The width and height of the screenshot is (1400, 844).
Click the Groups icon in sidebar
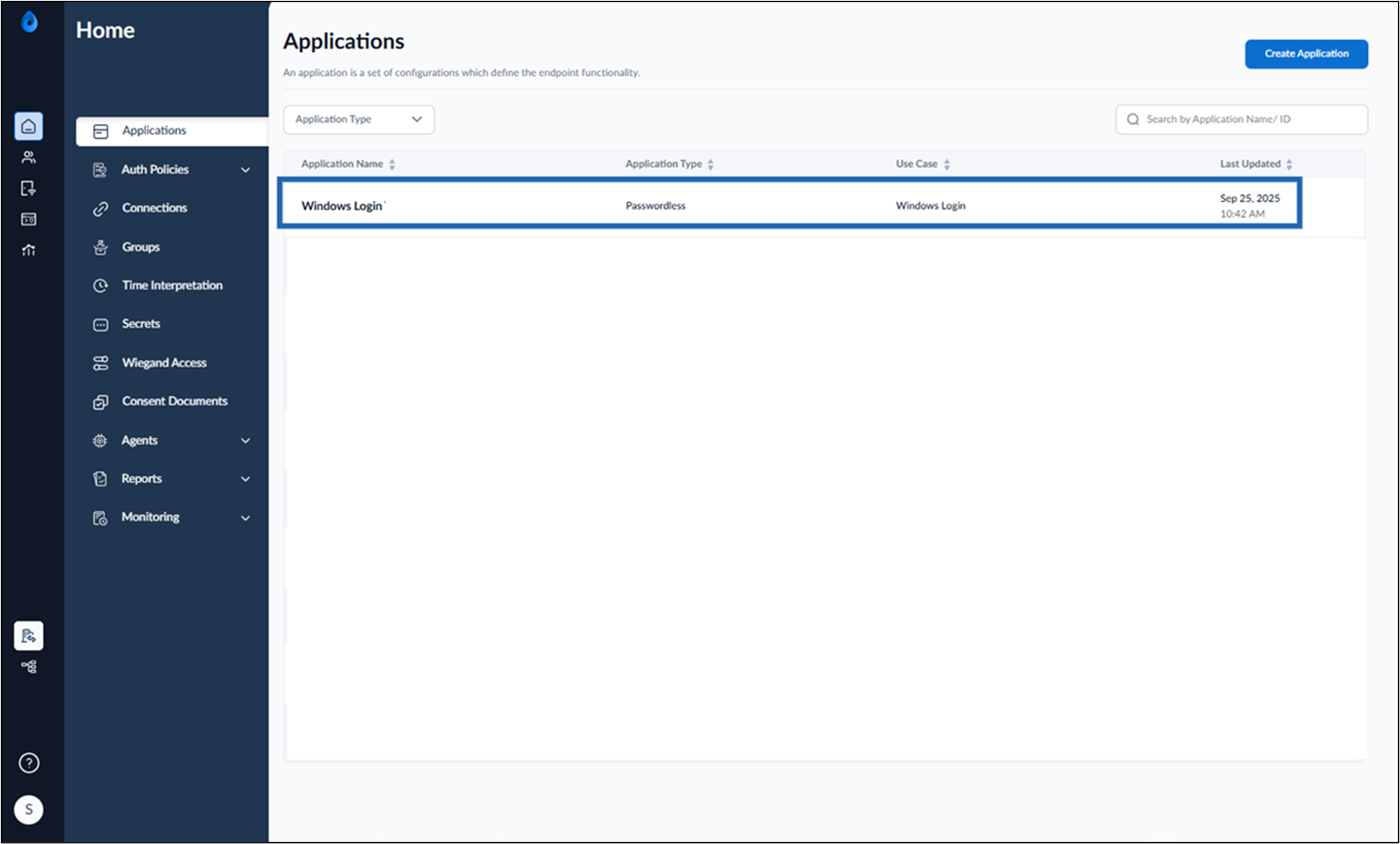pyautogui.click(x=101, y=247)
